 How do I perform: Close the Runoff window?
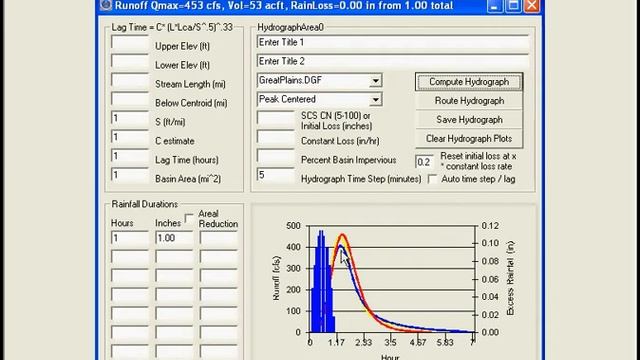click(x=532, y=6)
